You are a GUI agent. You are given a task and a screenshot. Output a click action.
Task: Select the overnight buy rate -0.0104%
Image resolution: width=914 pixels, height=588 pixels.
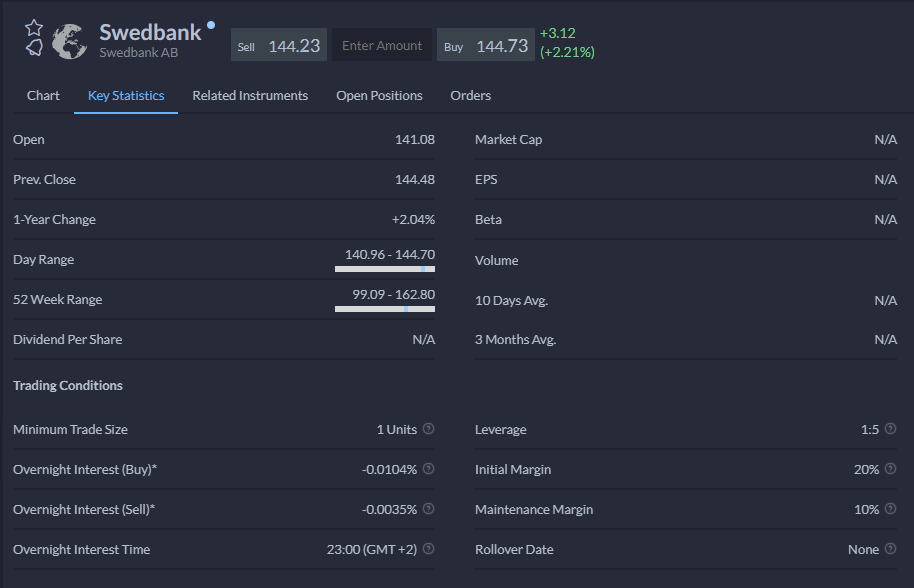(389, 470)
